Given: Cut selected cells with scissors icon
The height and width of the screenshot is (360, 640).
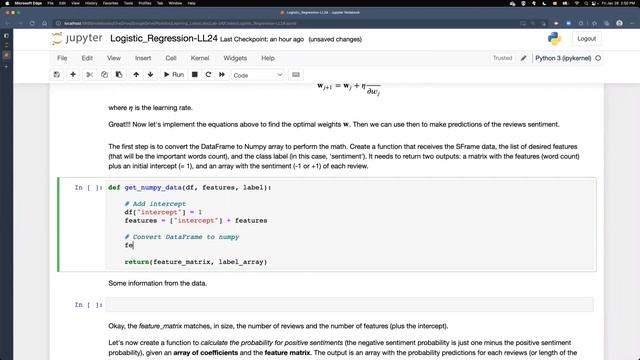Looking at the screenshot, I should pyautogui.click(x=89, y=75).
